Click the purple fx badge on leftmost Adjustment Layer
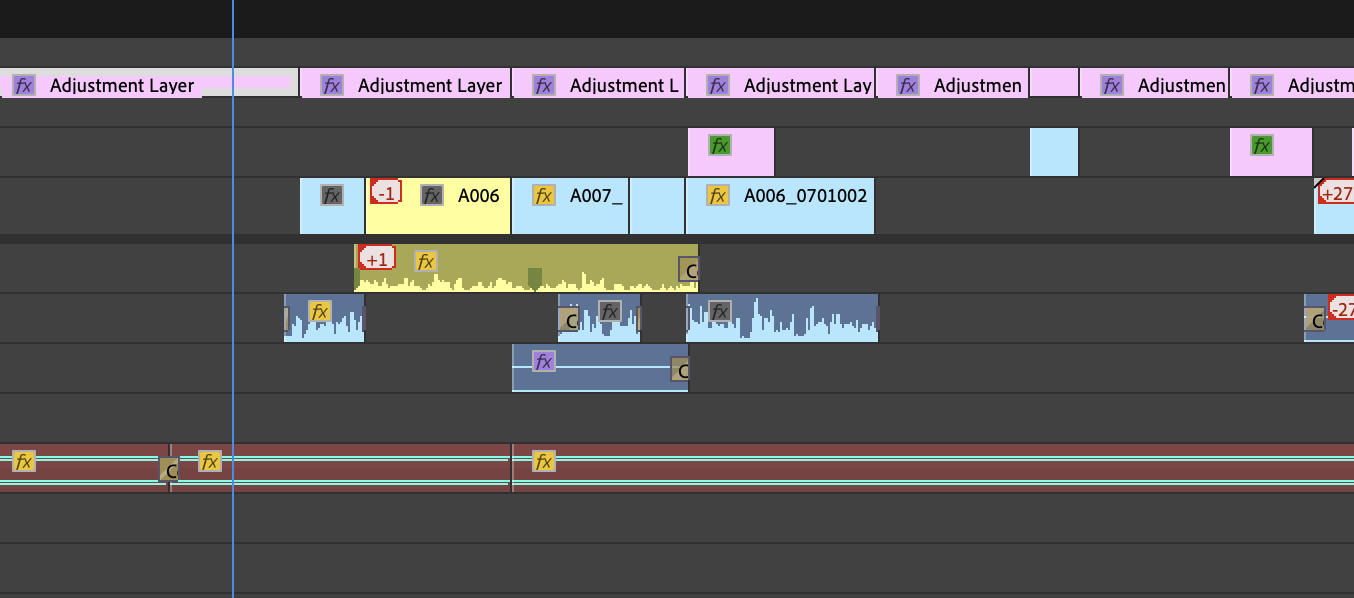Screen dimensions: 1354x598 (22, 85)
